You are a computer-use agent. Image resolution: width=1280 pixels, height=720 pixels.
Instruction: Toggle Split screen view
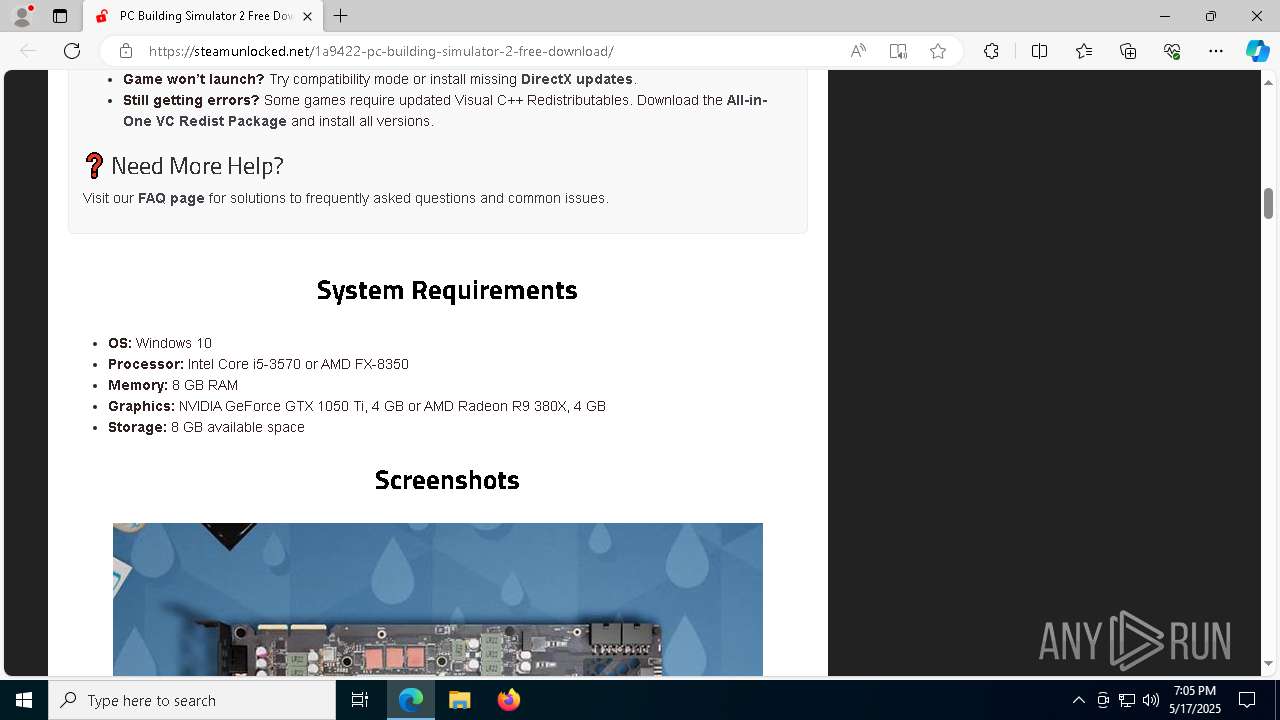pyautogui.click(x=1039, y=51)
